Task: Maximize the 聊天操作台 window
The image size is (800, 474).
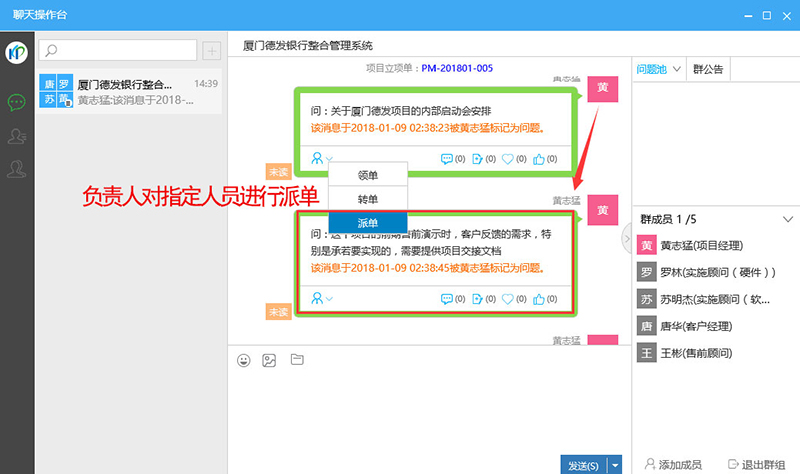Action: pyautogui.click(x=767, y=16)
